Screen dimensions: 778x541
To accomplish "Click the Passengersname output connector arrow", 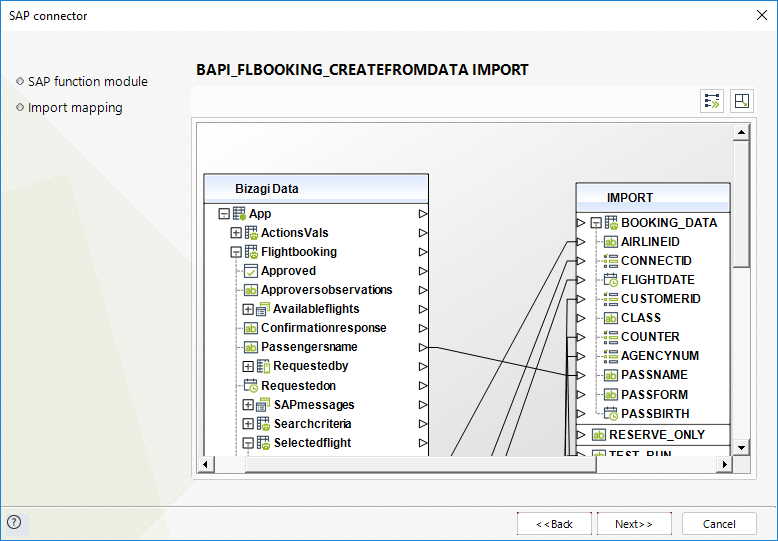I will [423, 347].
